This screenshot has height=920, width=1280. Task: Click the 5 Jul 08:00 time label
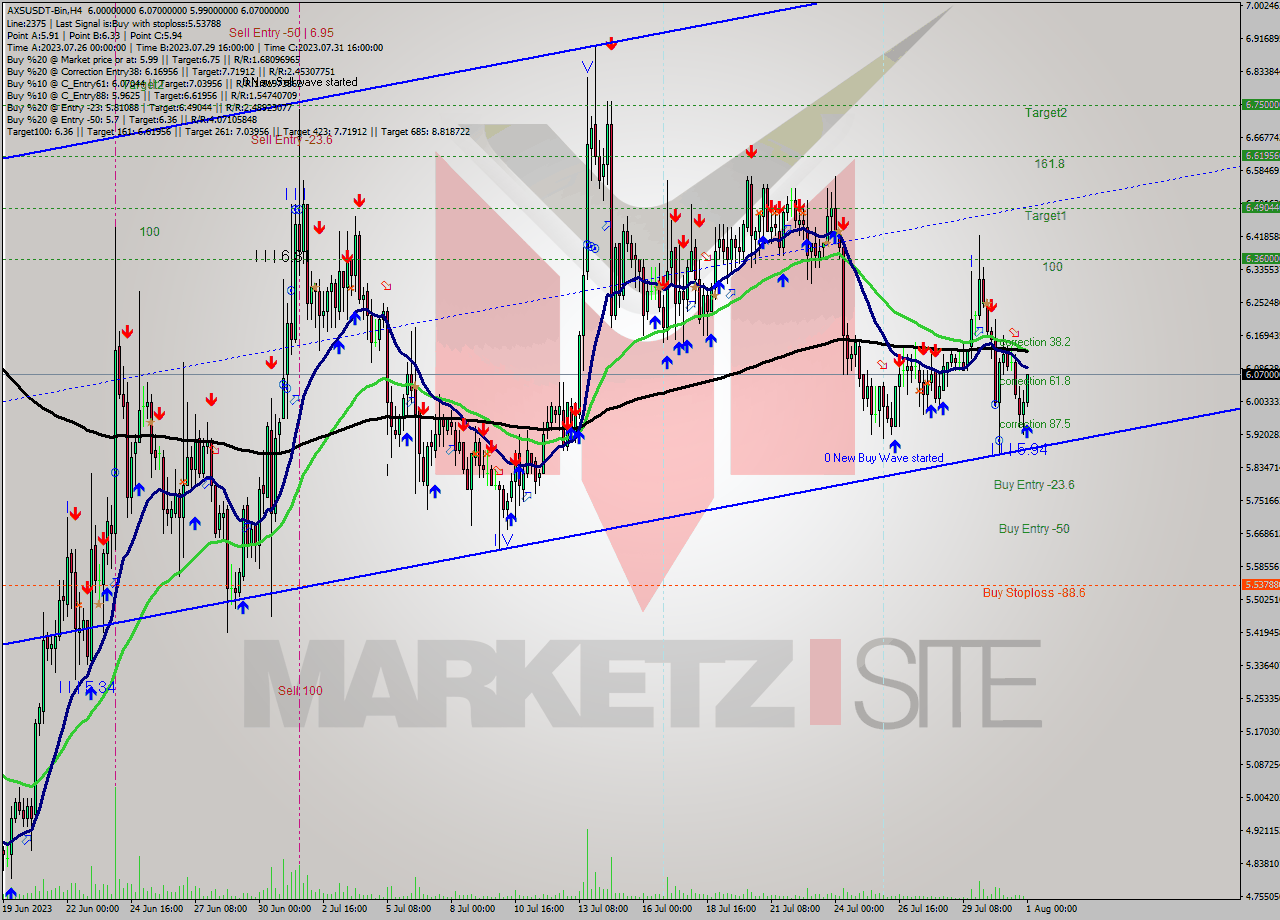[409, 909]
